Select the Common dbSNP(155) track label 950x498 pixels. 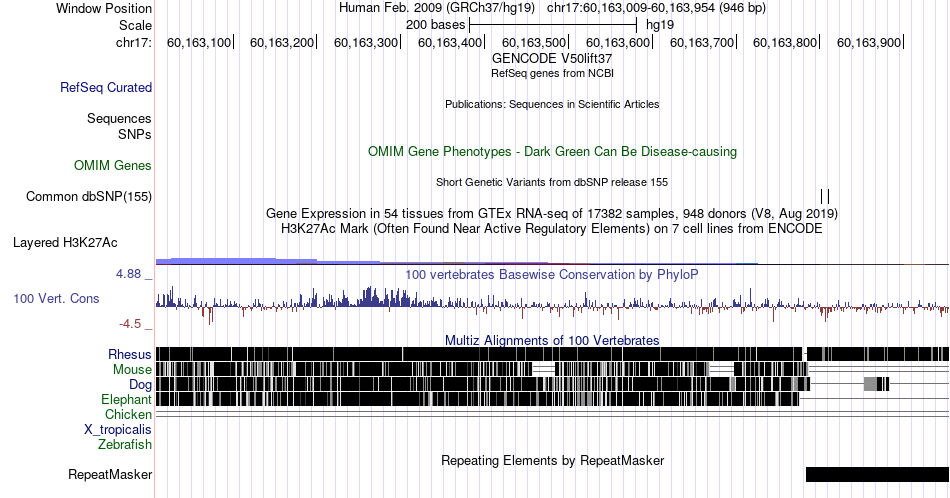pyautogui.click(x=89, y=196)
